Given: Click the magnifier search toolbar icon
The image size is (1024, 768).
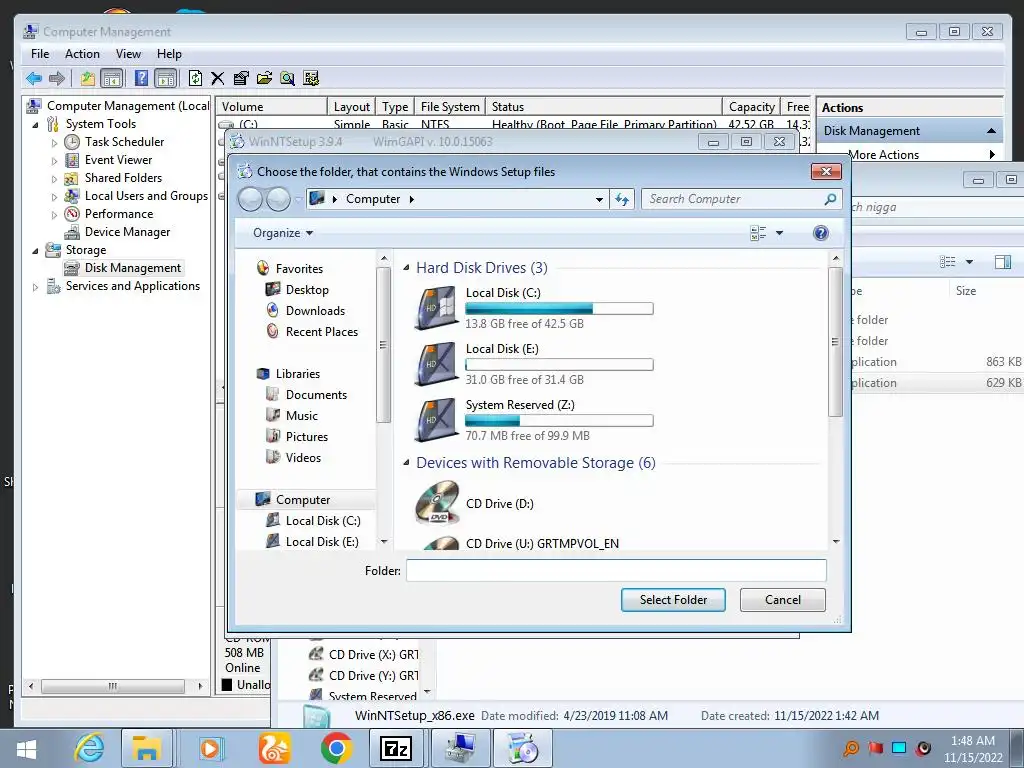Looking at the screenshot, I should click(x=287, y=78).
